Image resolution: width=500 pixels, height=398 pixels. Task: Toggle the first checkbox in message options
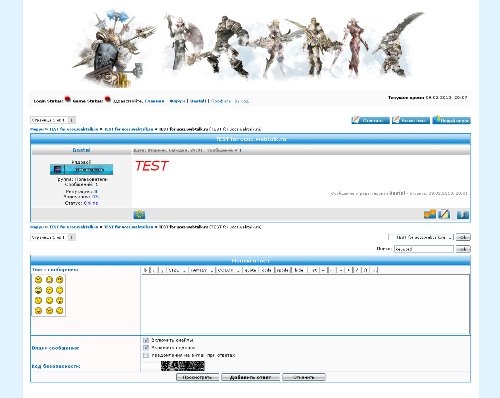click(146, 340)
